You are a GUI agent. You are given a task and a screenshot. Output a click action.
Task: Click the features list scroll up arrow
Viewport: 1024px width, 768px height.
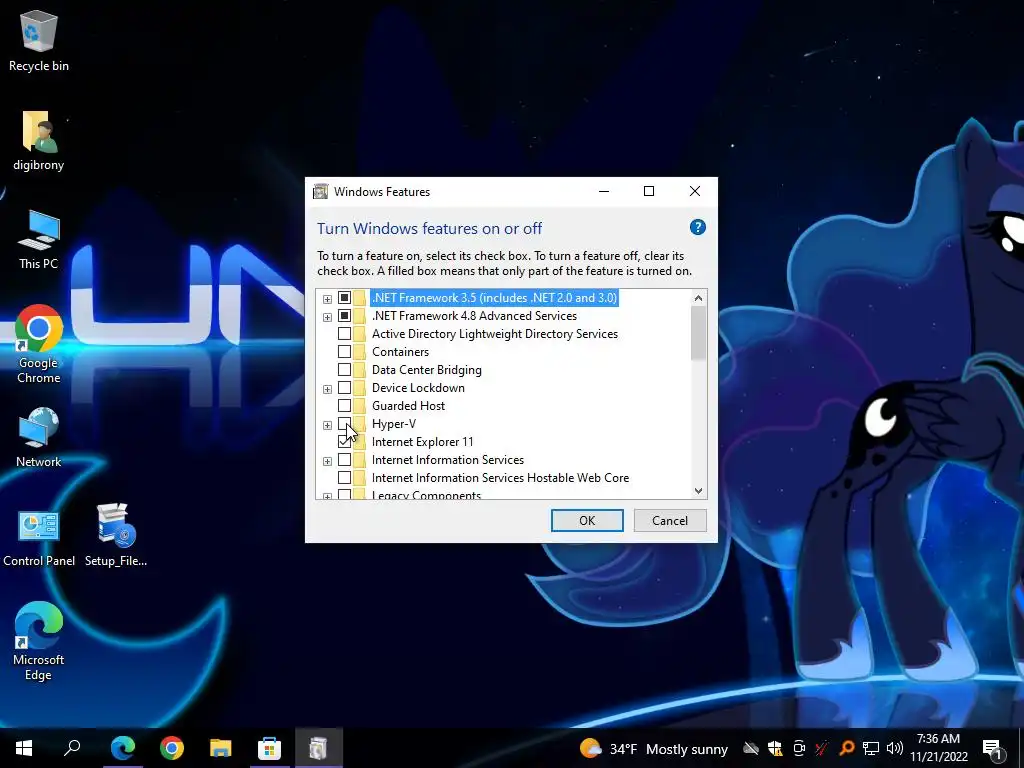click(x=698, y=298)
